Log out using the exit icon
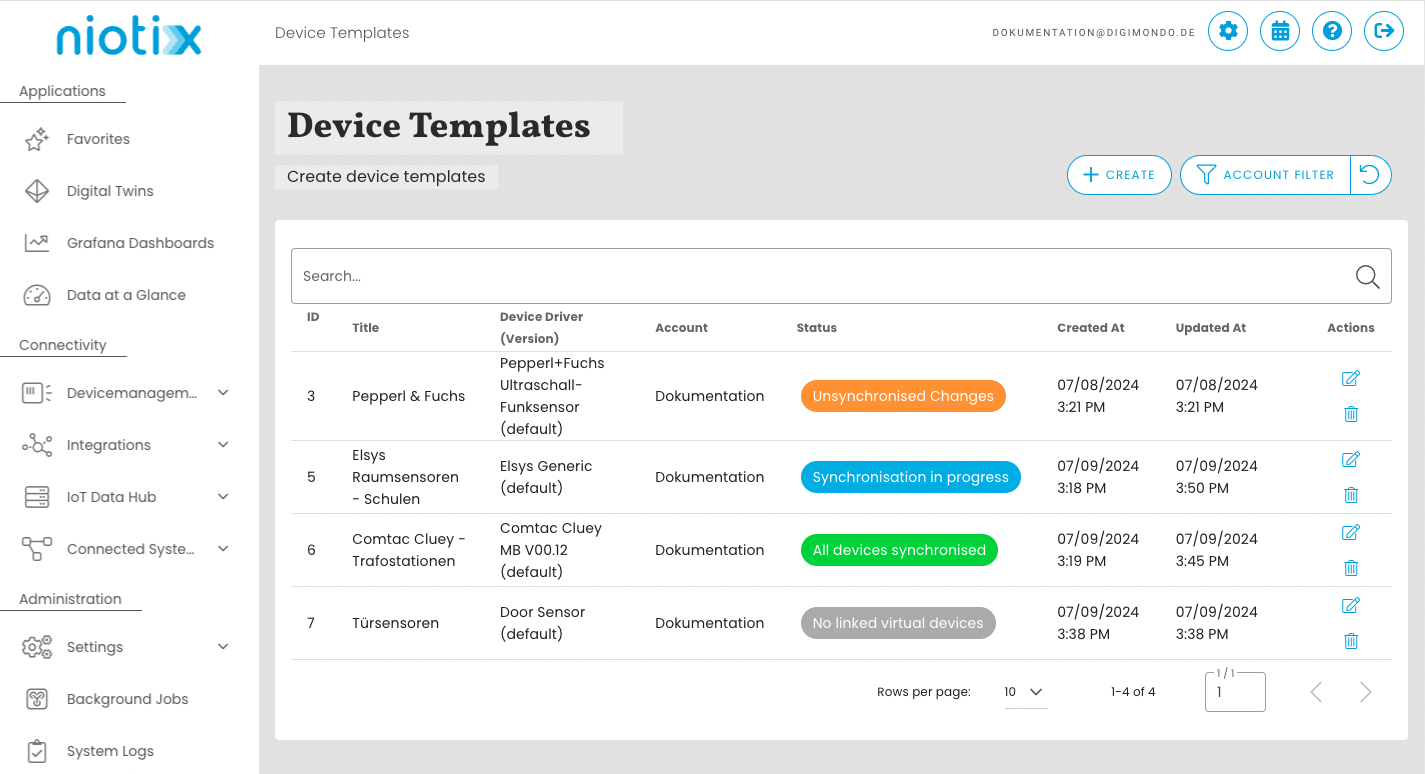Screen dimensions: 1425x774 tap(1384, 32)
